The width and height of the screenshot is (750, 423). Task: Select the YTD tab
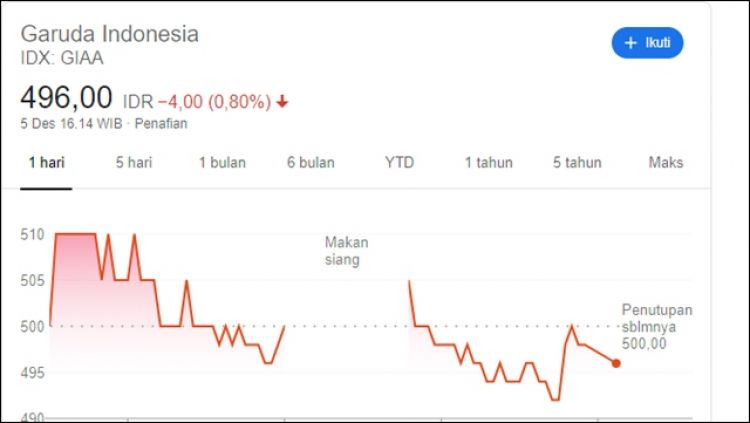coord(399,162)
